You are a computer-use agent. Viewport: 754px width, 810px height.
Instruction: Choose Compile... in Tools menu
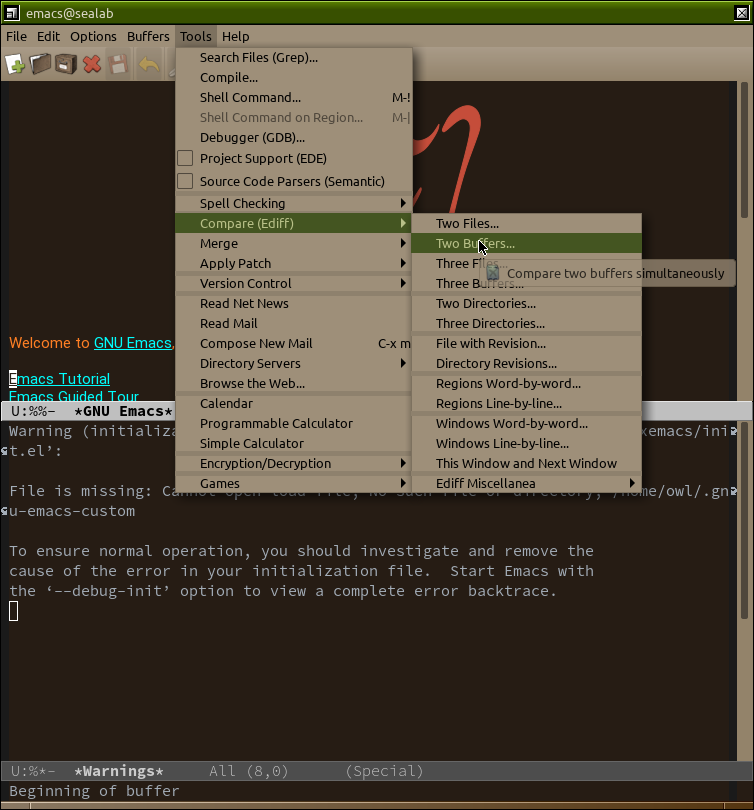tap(293, 77)
